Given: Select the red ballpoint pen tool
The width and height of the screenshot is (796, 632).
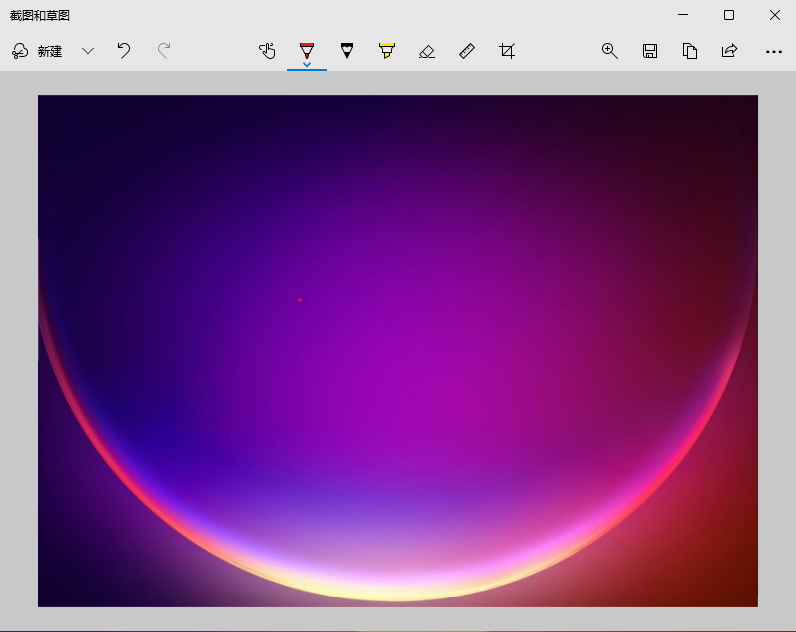Looking at the screenshot, I should [x=307, y=50].
